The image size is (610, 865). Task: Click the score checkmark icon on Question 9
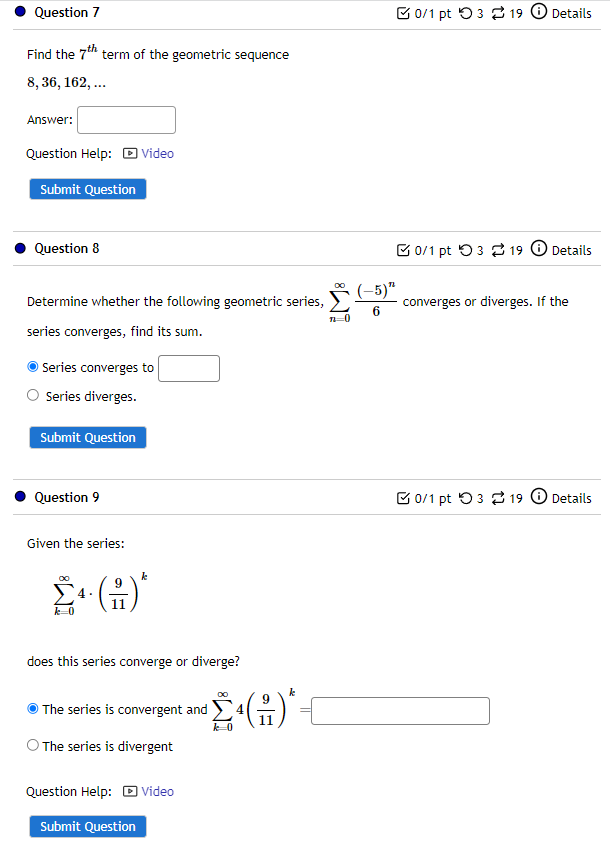[x=402, y=498]
